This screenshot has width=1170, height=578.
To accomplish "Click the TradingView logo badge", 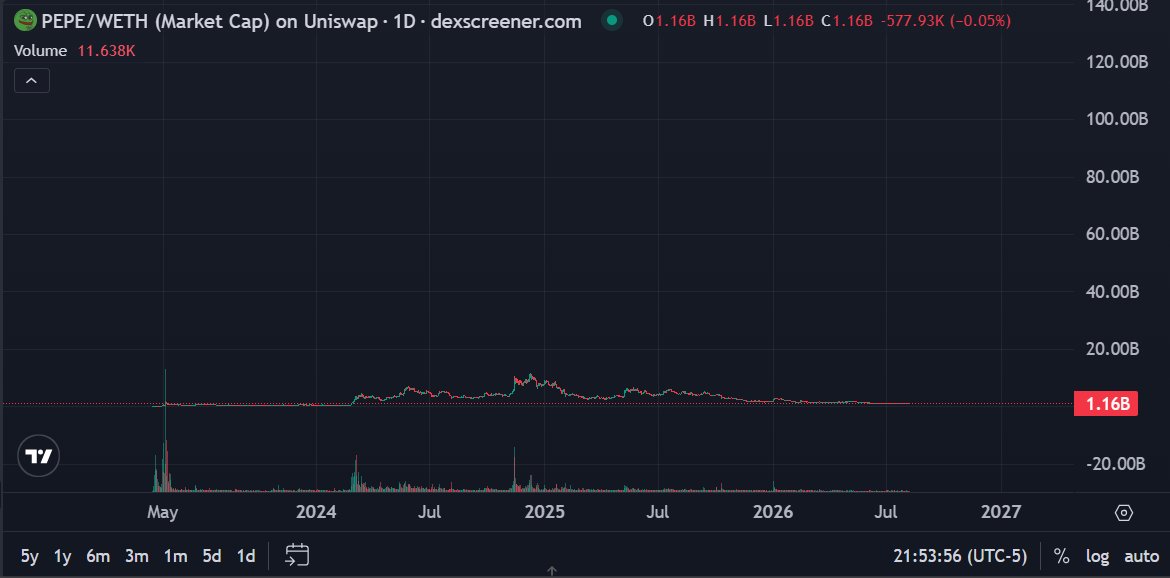I will coord(38,456).
